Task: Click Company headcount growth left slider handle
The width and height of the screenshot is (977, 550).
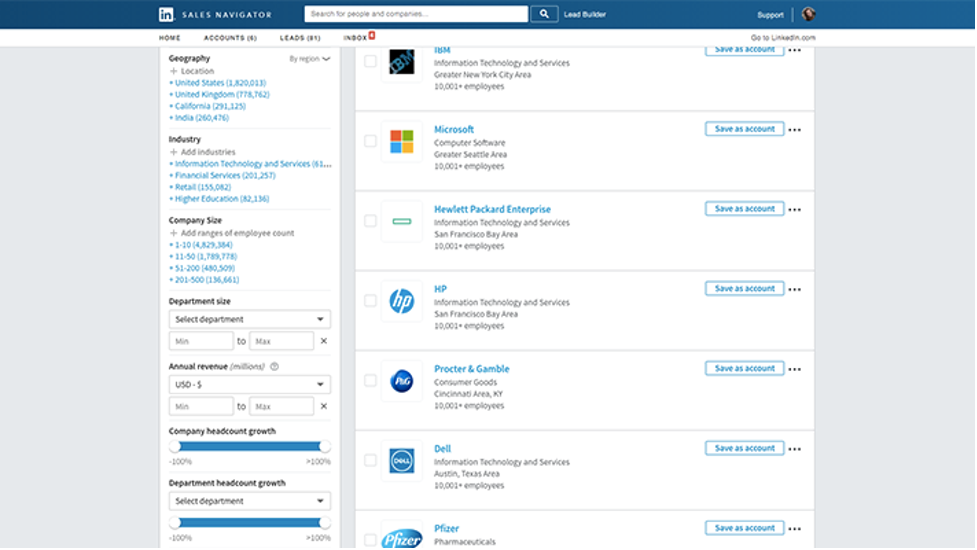Action: pos(175,447)
